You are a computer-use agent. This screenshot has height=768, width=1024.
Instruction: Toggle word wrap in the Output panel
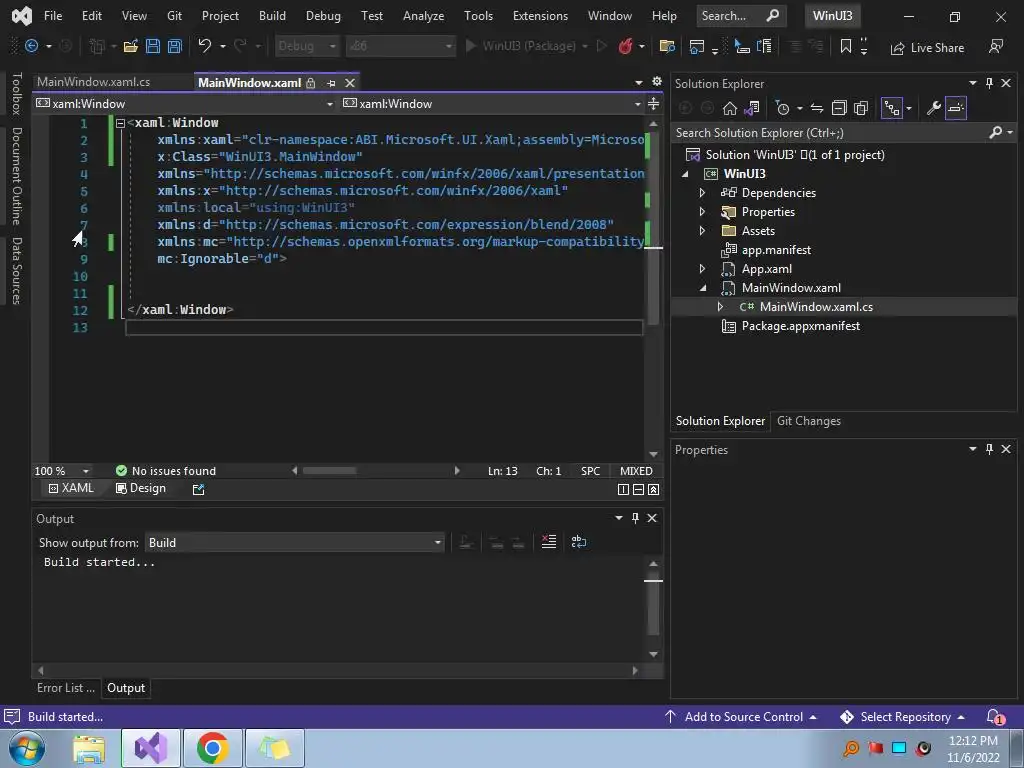coord(579,541)
